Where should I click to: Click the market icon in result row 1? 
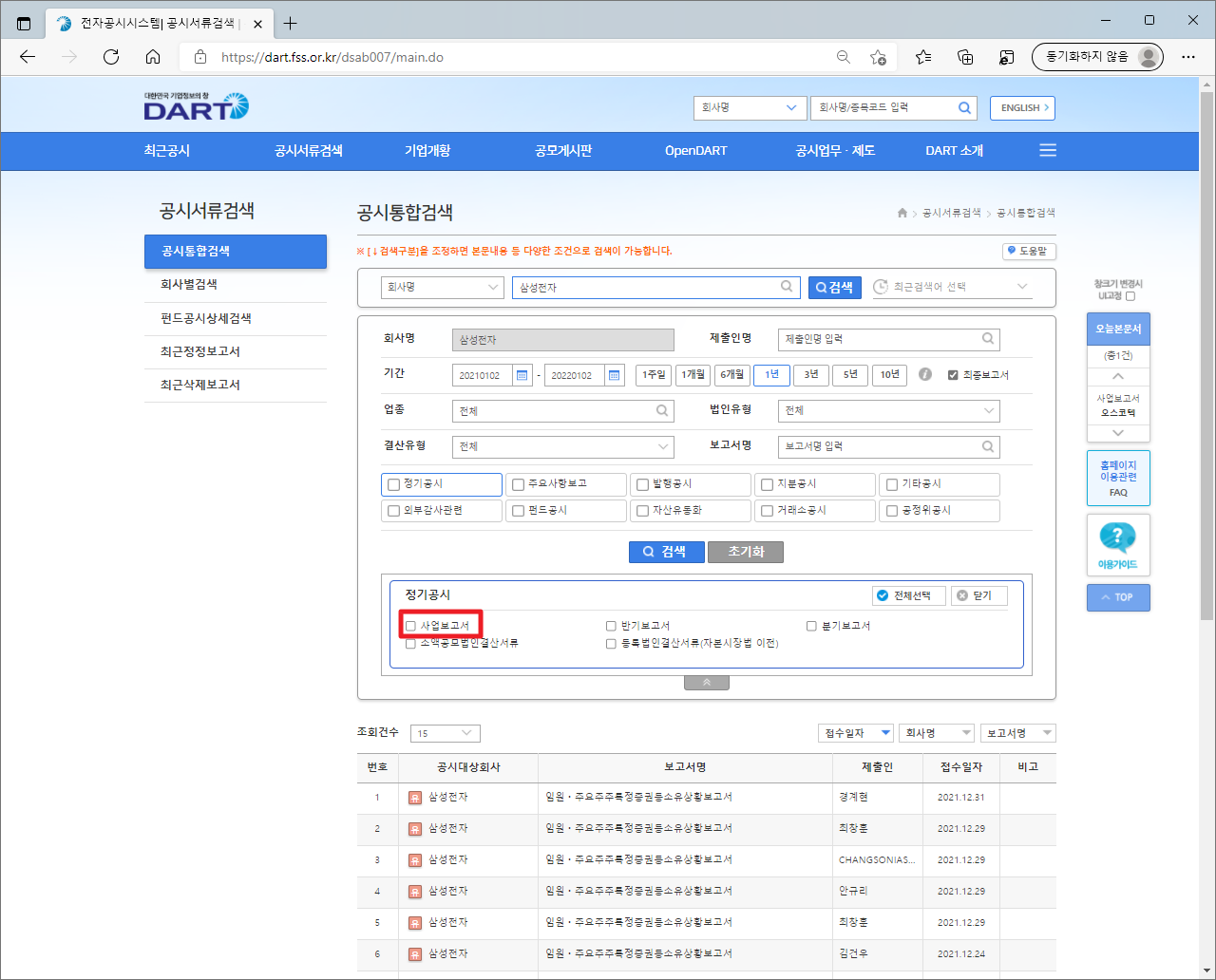[415, 798]
